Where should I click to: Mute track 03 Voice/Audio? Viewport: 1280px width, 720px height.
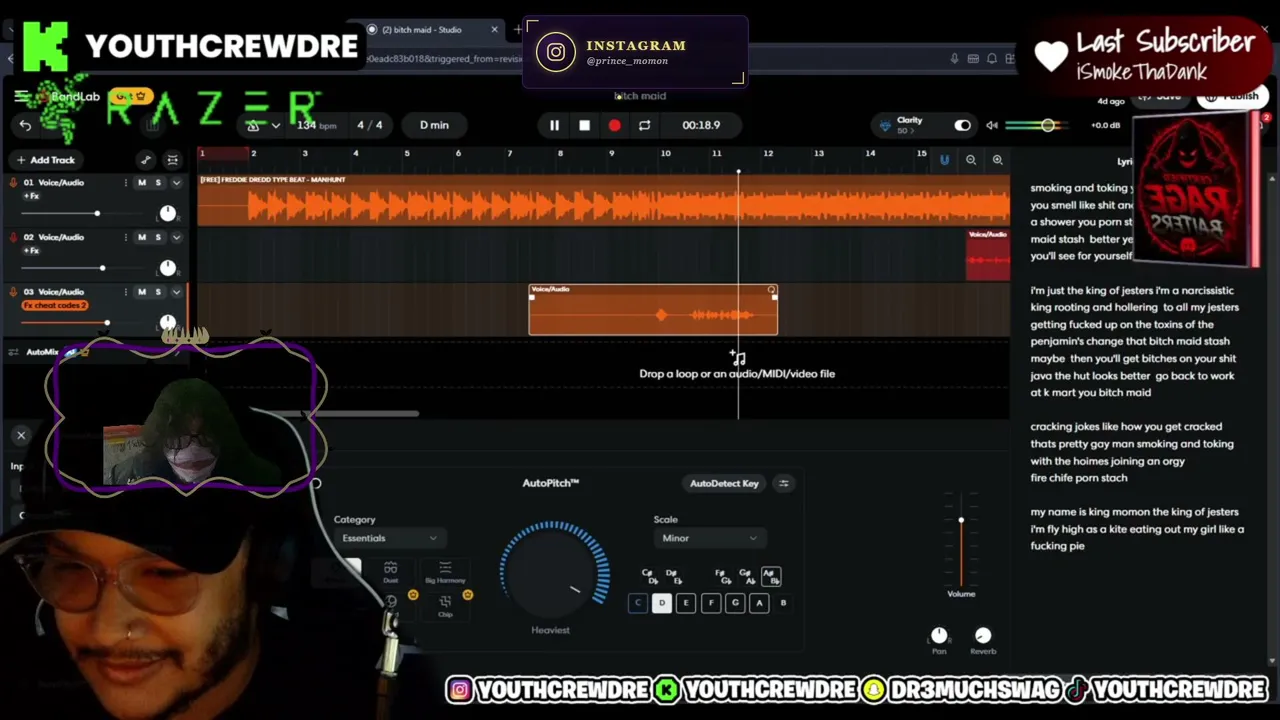point(141,292)
